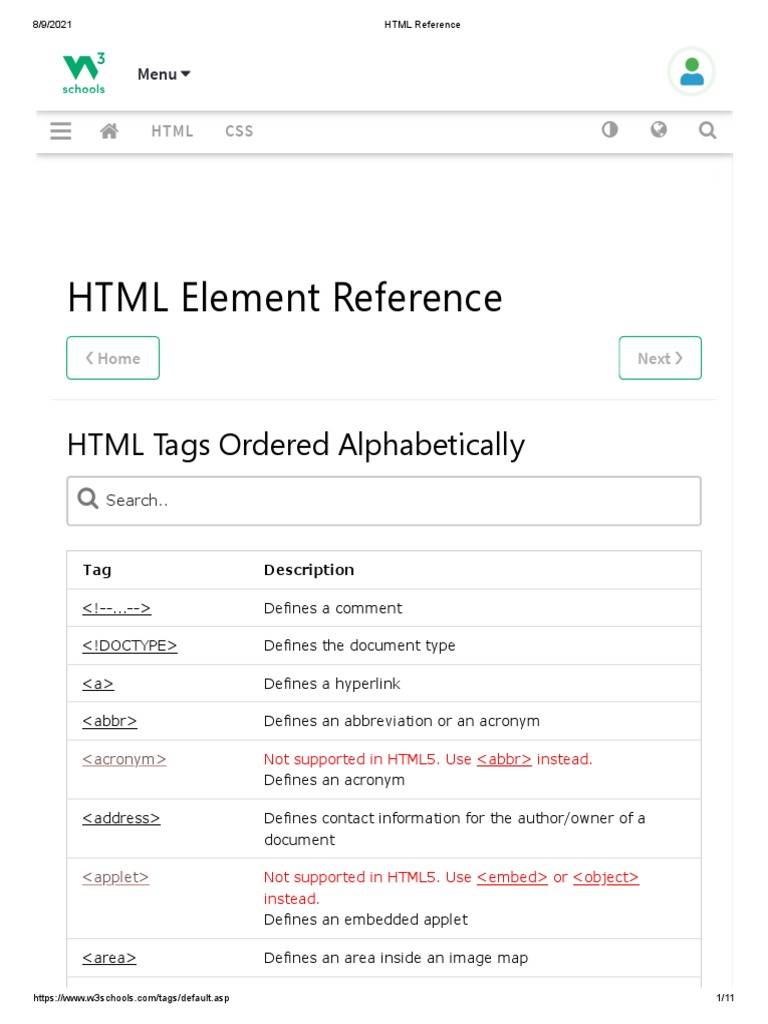Open the <area> tag link
The image size is (768, 1024).
coord(109,958)
